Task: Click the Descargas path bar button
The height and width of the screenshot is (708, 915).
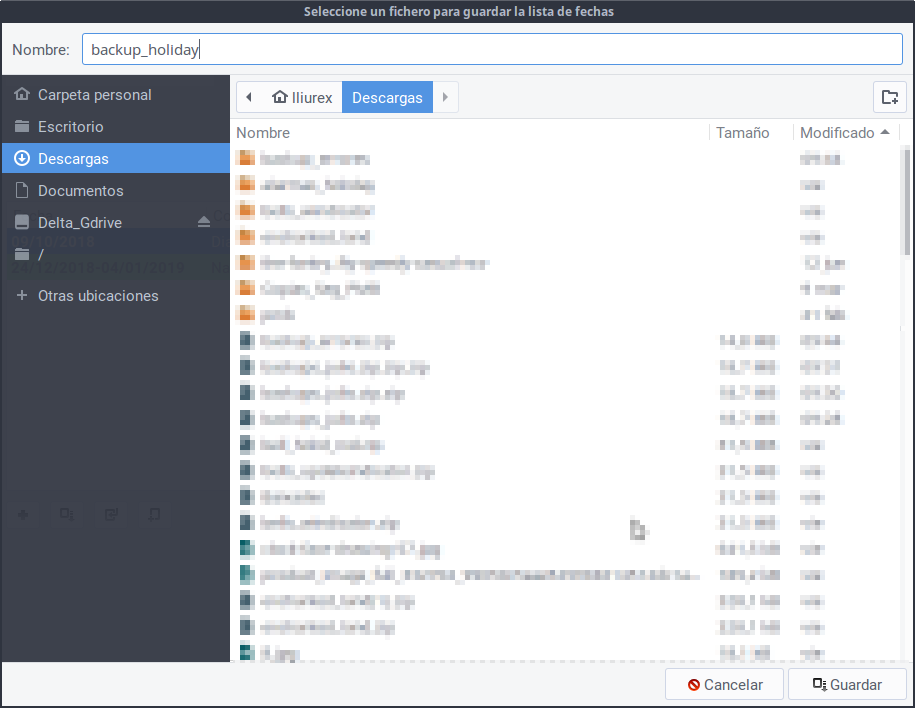Action: (x=387, y=98)
